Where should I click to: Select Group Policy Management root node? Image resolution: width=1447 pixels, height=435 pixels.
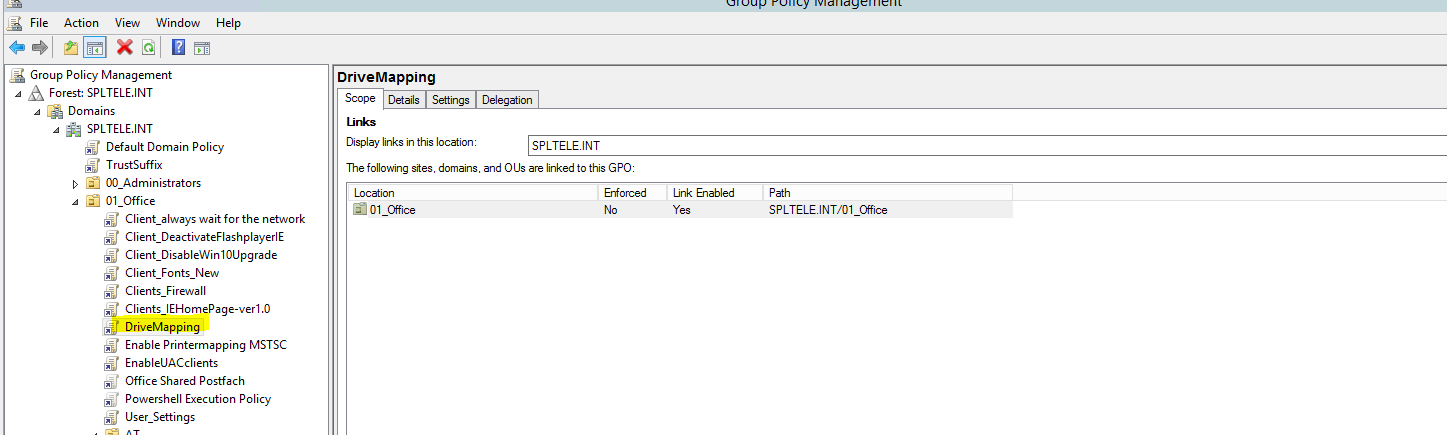[101, 75]
